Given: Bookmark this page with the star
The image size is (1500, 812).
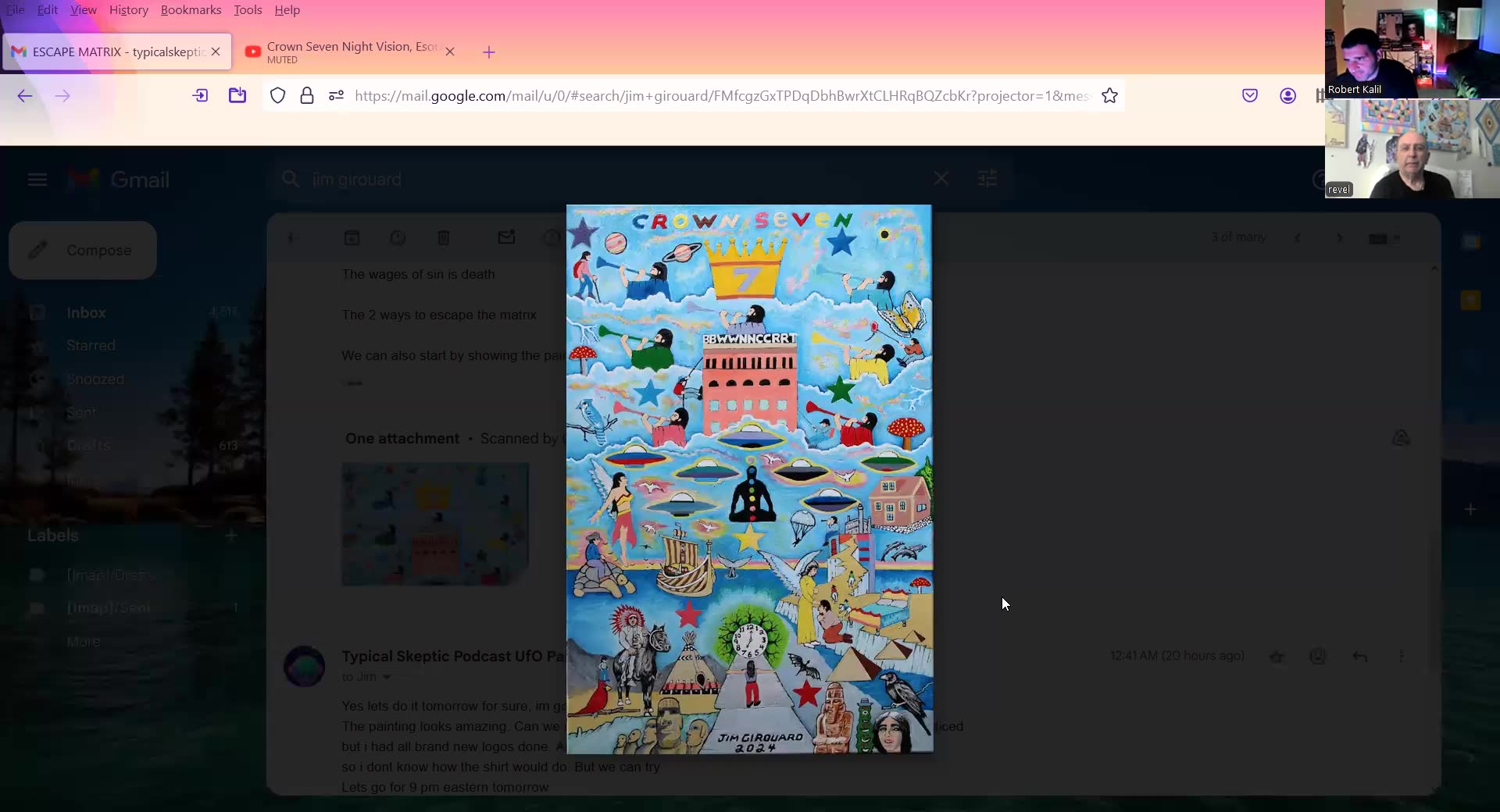Looking at the screenshot, I should (x=1109, y=96).
